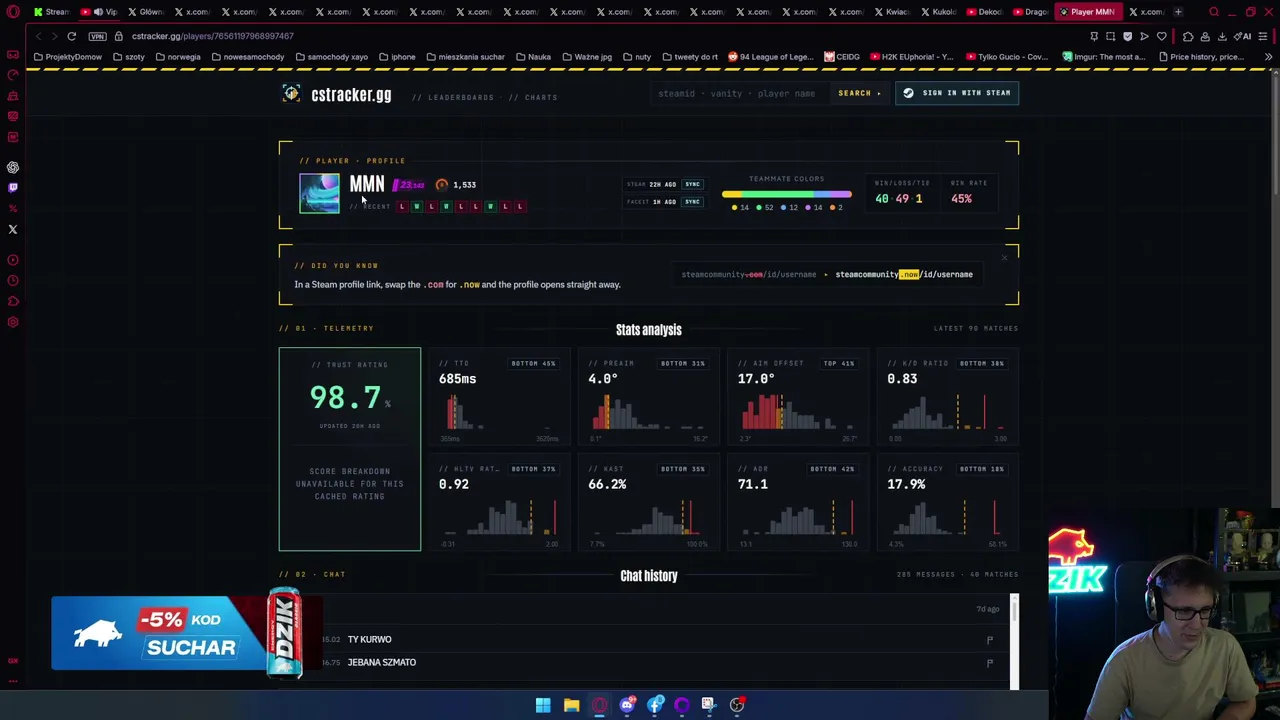1280x720 pixels.
Task: Open the samochody xayo bookmark folder
Action: 332,57
